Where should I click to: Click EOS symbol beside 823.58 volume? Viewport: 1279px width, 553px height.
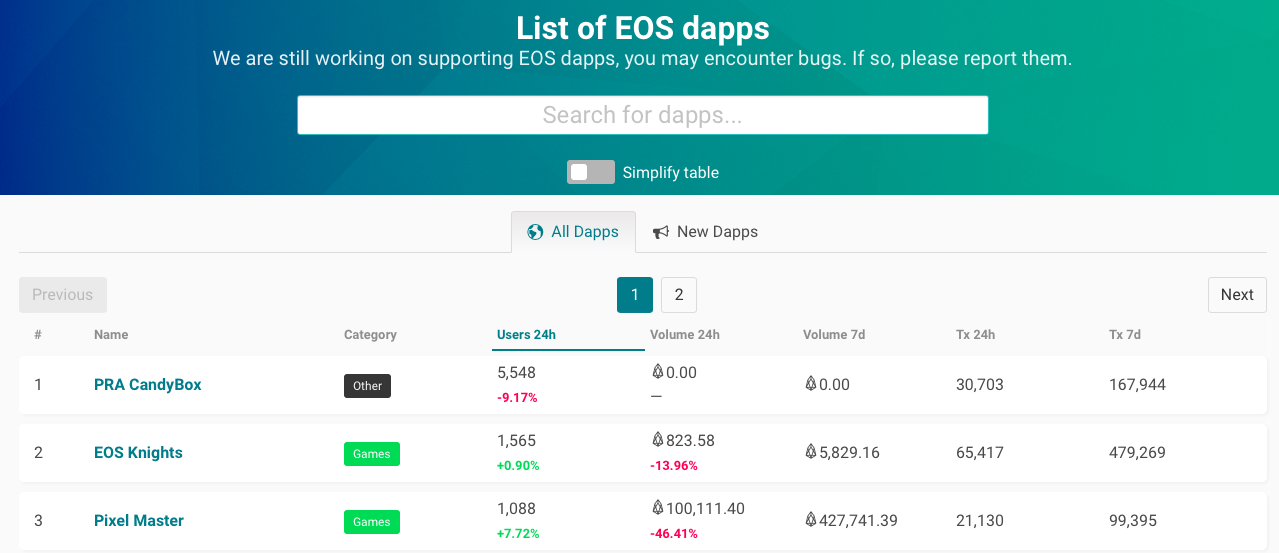click(x=657, y=440)
